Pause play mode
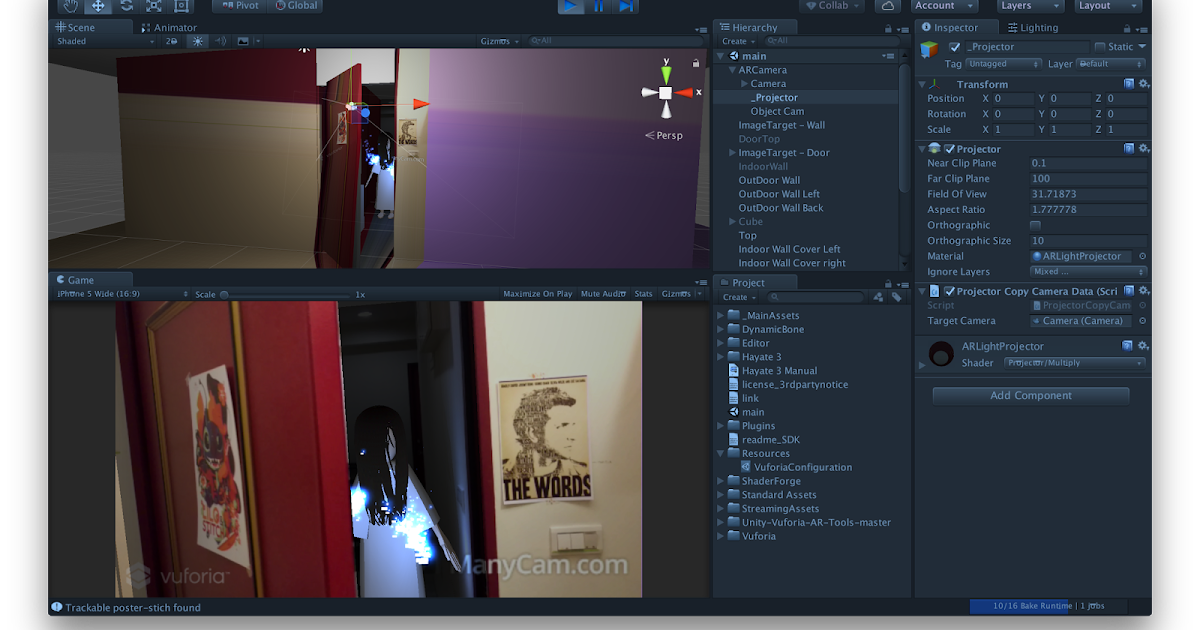The image size is (1200, 630). [596, 7]
